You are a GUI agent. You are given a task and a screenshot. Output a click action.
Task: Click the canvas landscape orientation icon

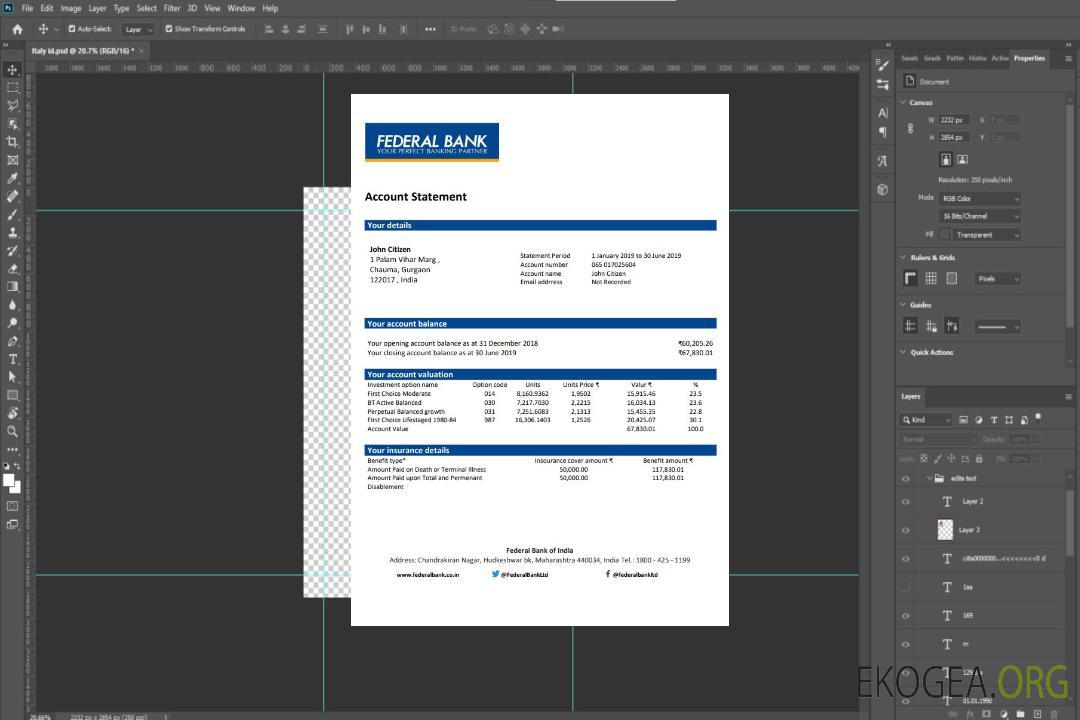(x=962, y=159)
